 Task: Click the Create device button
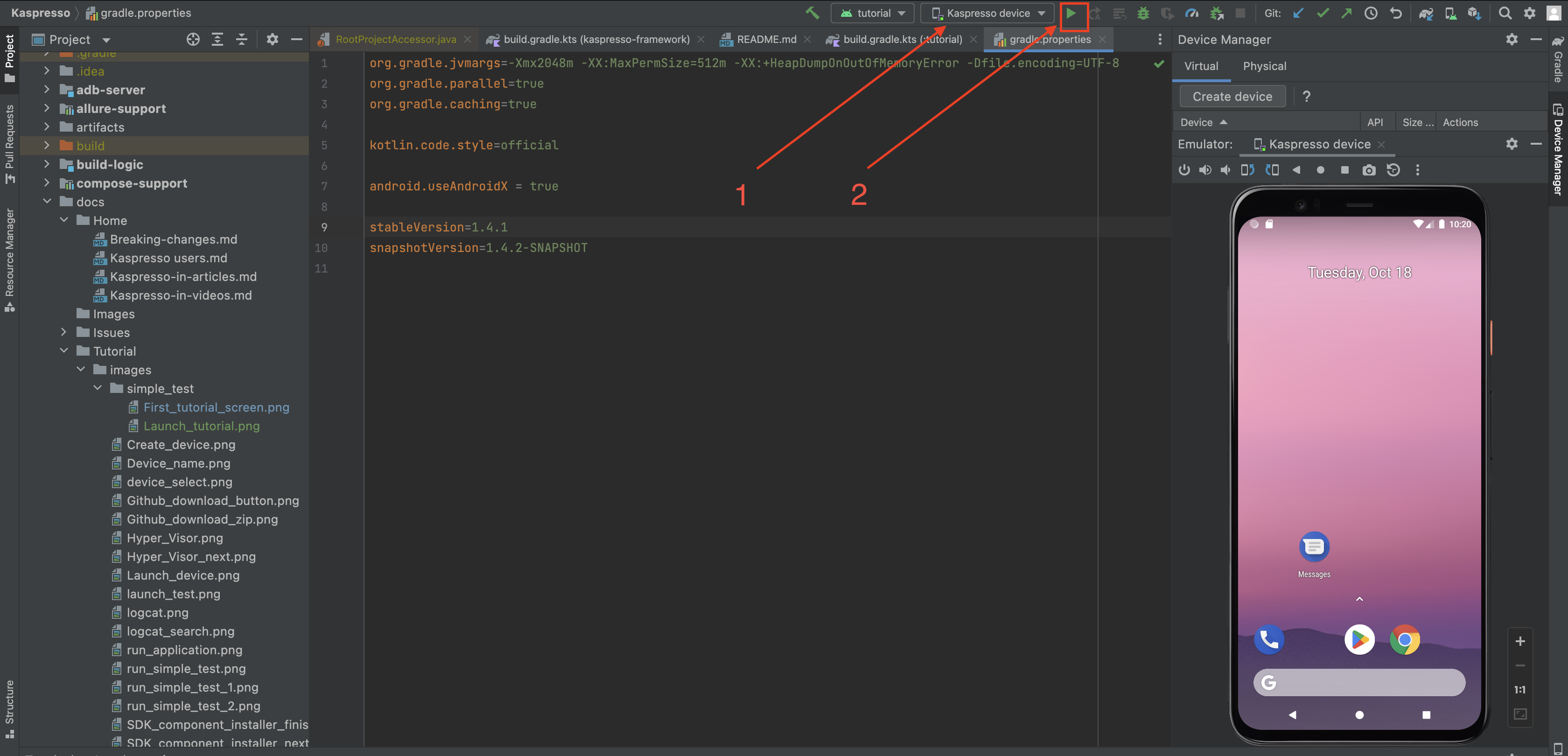[1232, 96]
